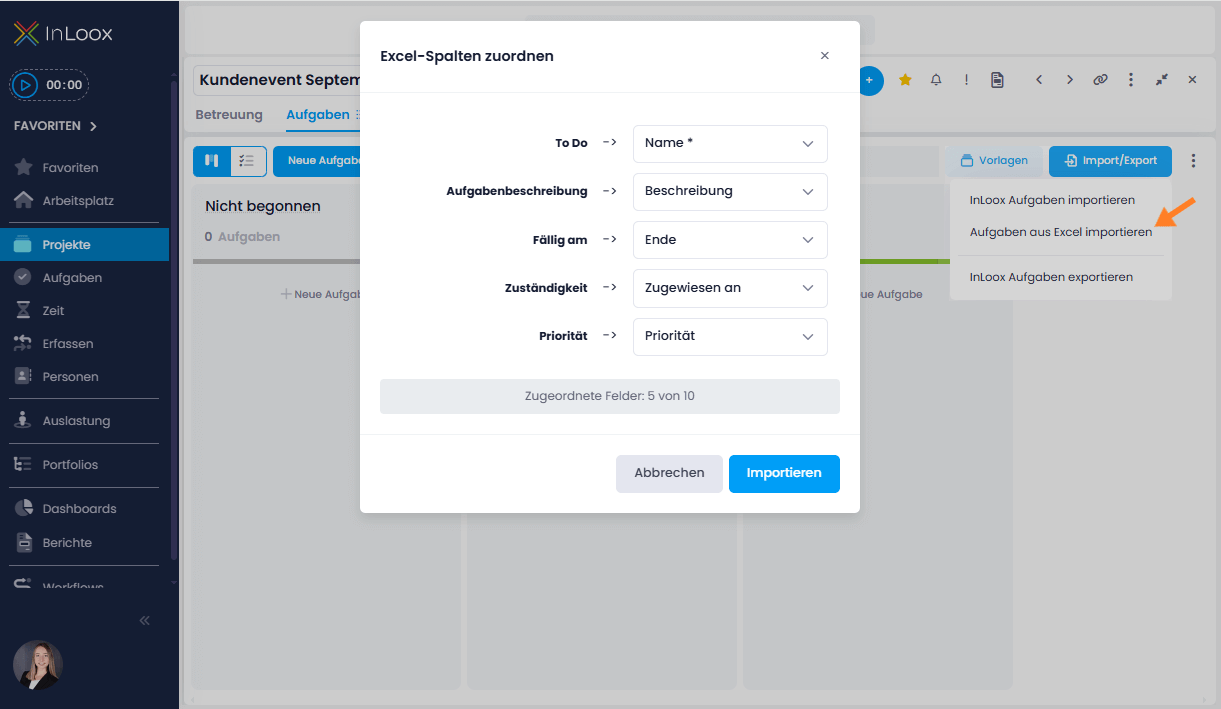Screen dimensions: 1221x709
Task: Click the document notes icon in toolbar
Action: [x=997, y=80]
